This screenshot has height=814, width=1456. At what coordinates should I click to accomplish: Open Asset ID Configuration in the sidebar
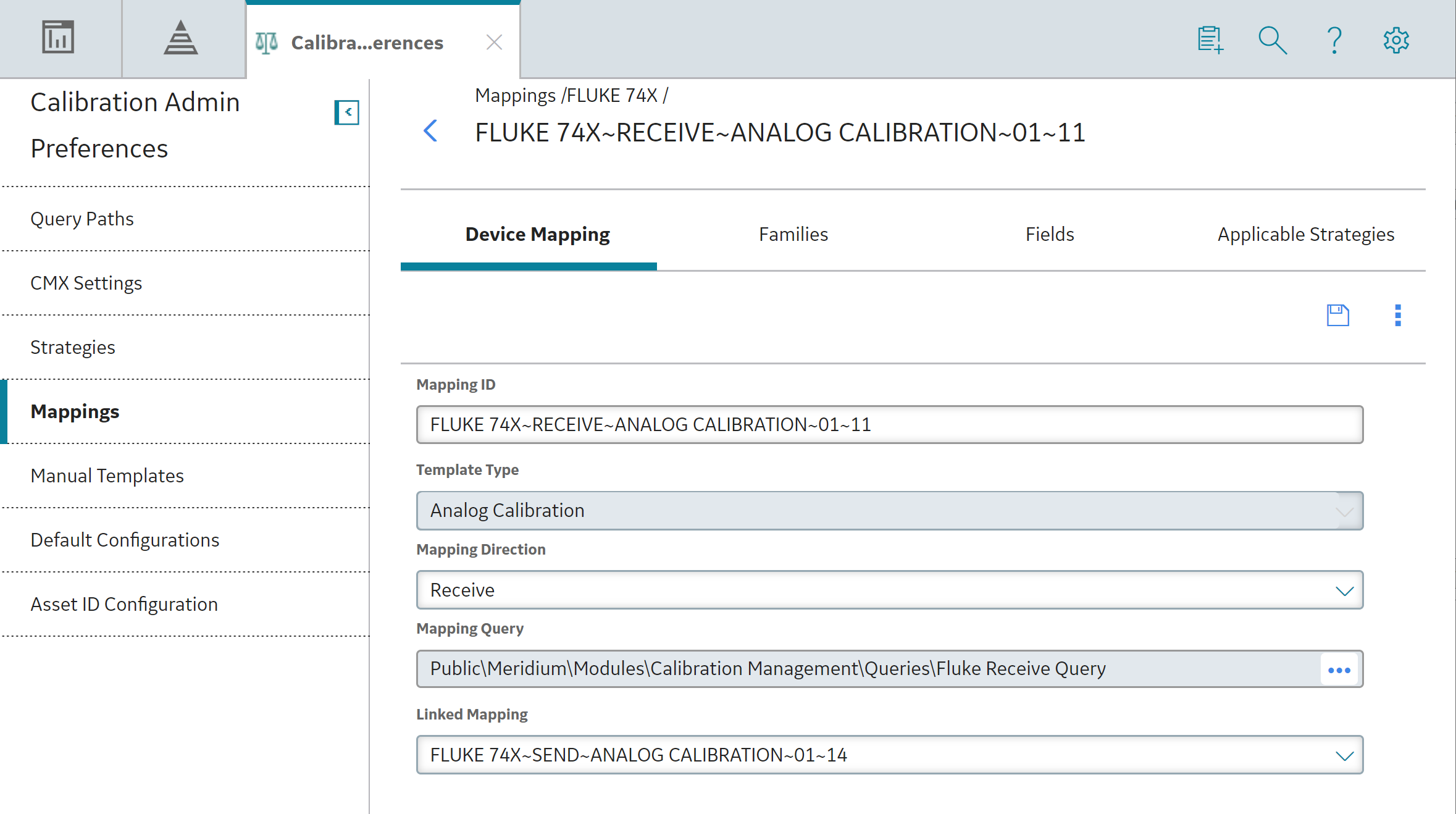pyautogui.click(x=185, y=604)
